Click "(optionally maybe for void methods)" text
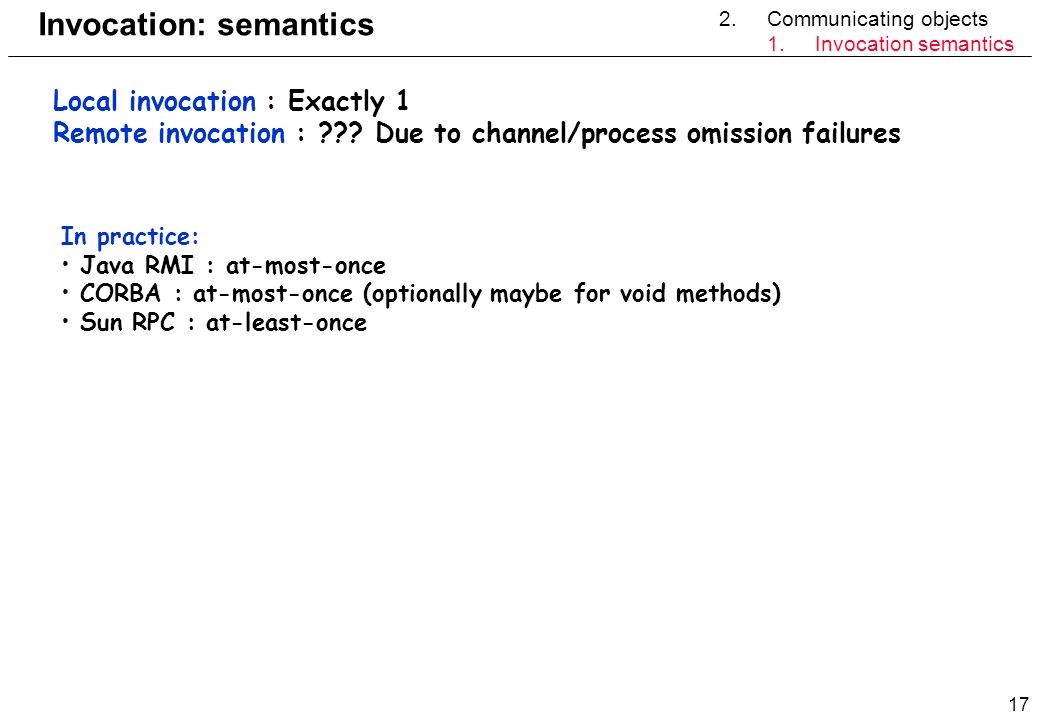The height and width of the screenshot is (720, 1039). pyautogui.click(x=573, y=293)
